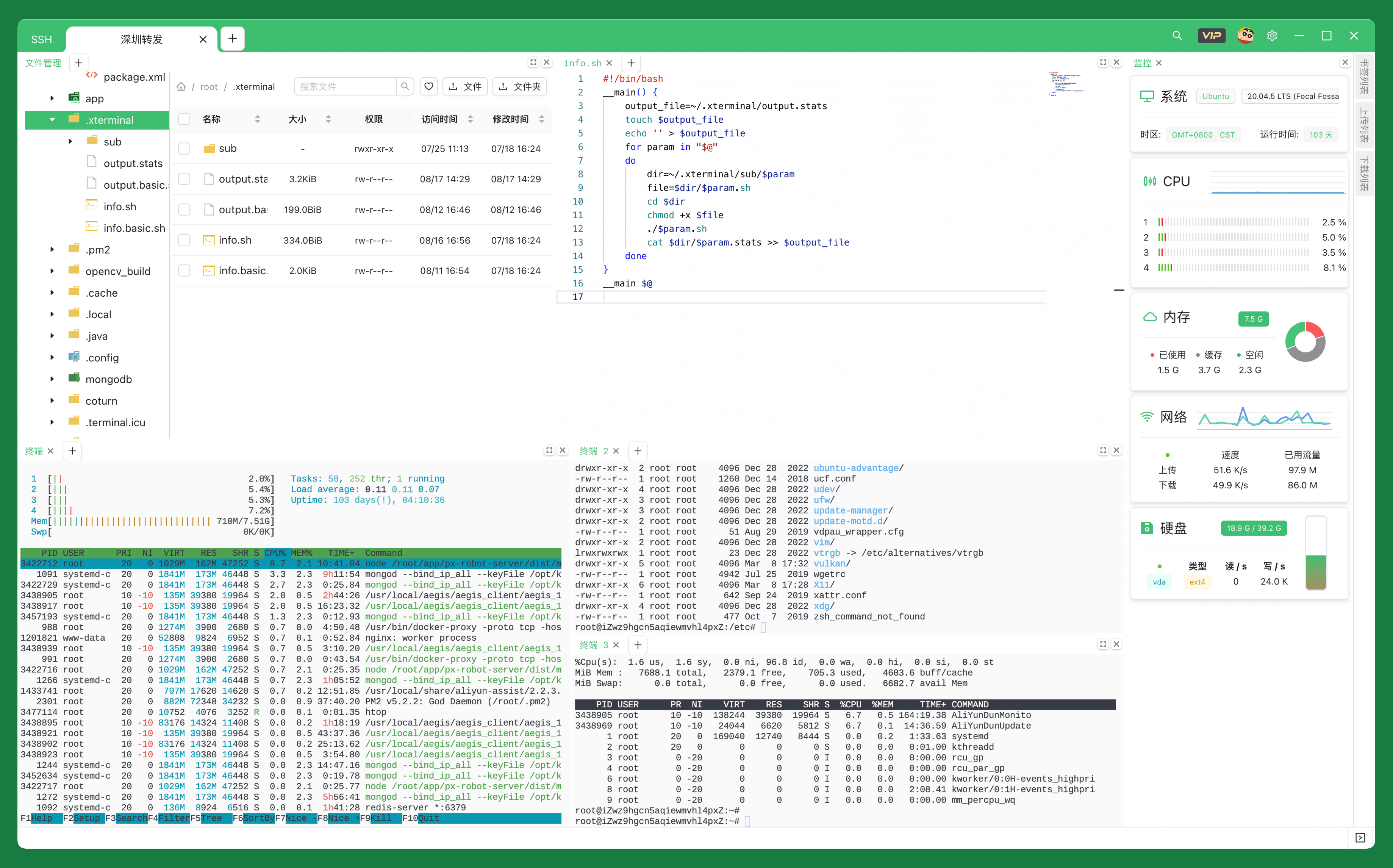Maximize the info.sh editor panel
Screen dimensions: 1393x868
click(x=1102, y=63)
